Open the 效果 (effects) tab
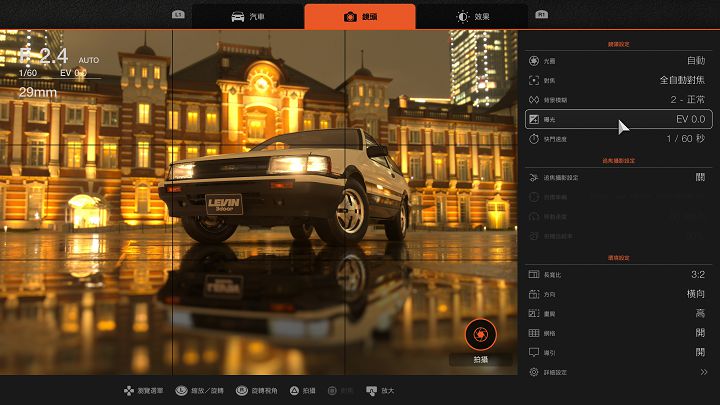720x405 pixels. (x=472, y=17)
